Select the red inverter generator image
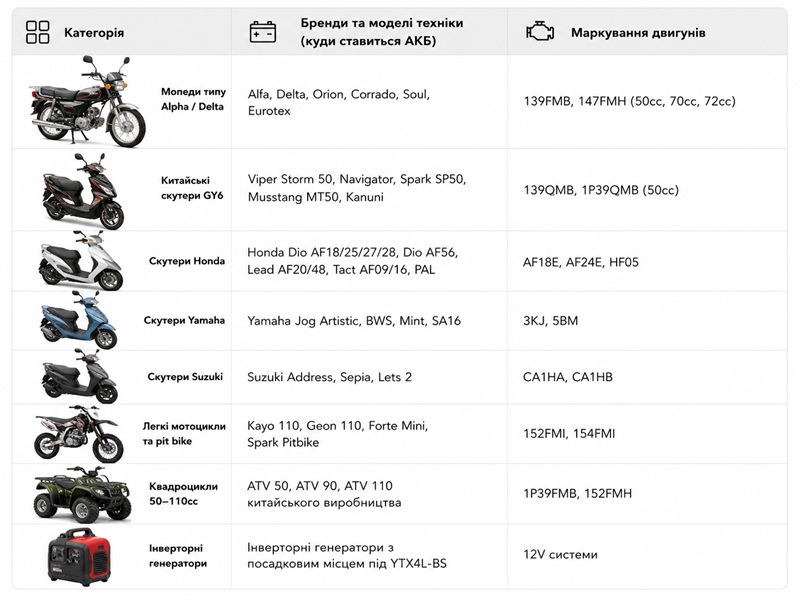The image size is (800, 600). tap(79, 557)
